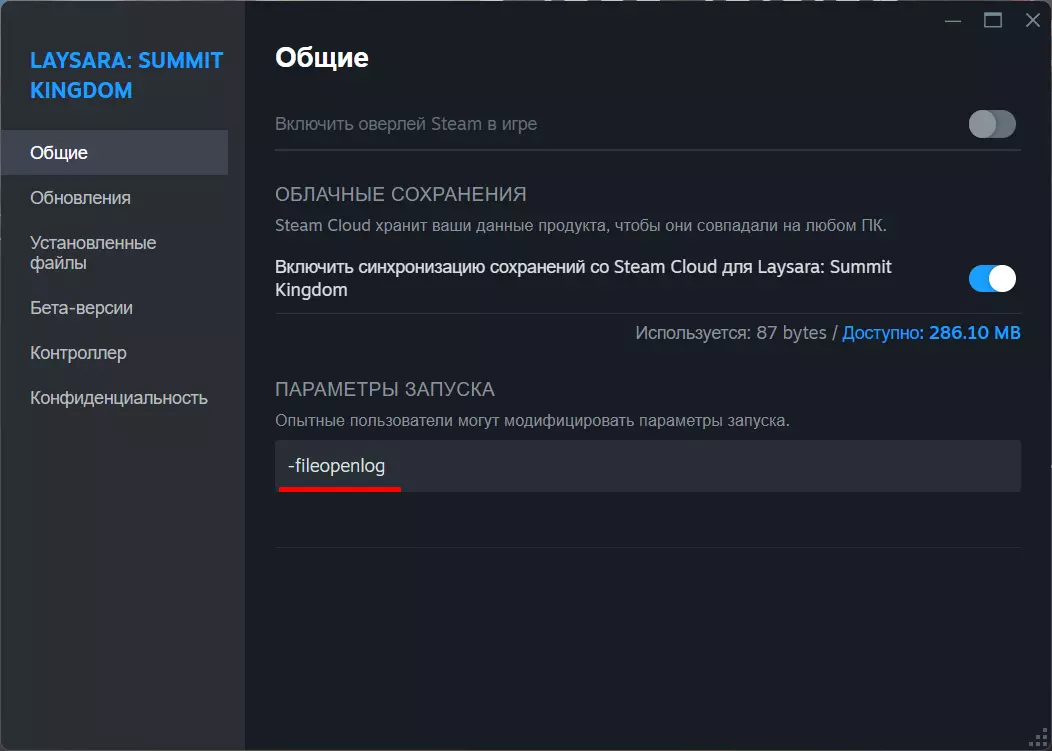Click the LAYSARA: SUMMIT KINGDOM title
The image size is (1052, 751).
click(126, 75)
